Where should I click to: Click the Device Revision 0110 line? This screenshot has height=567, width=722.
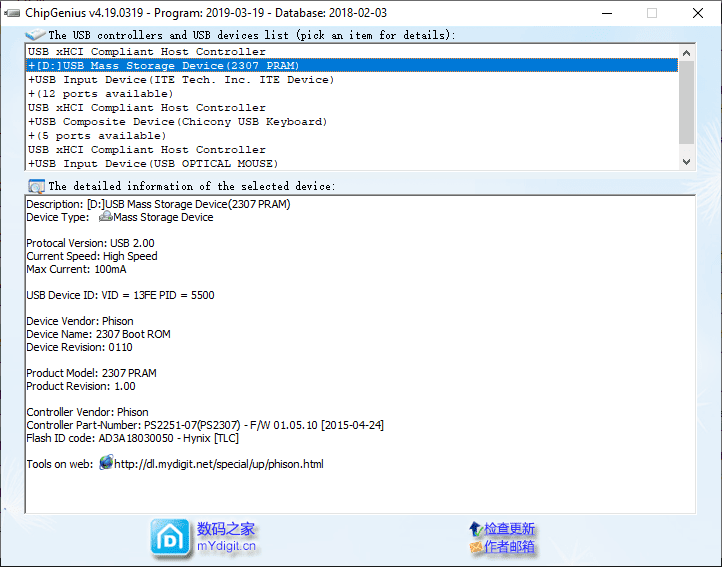coord(79,347)
